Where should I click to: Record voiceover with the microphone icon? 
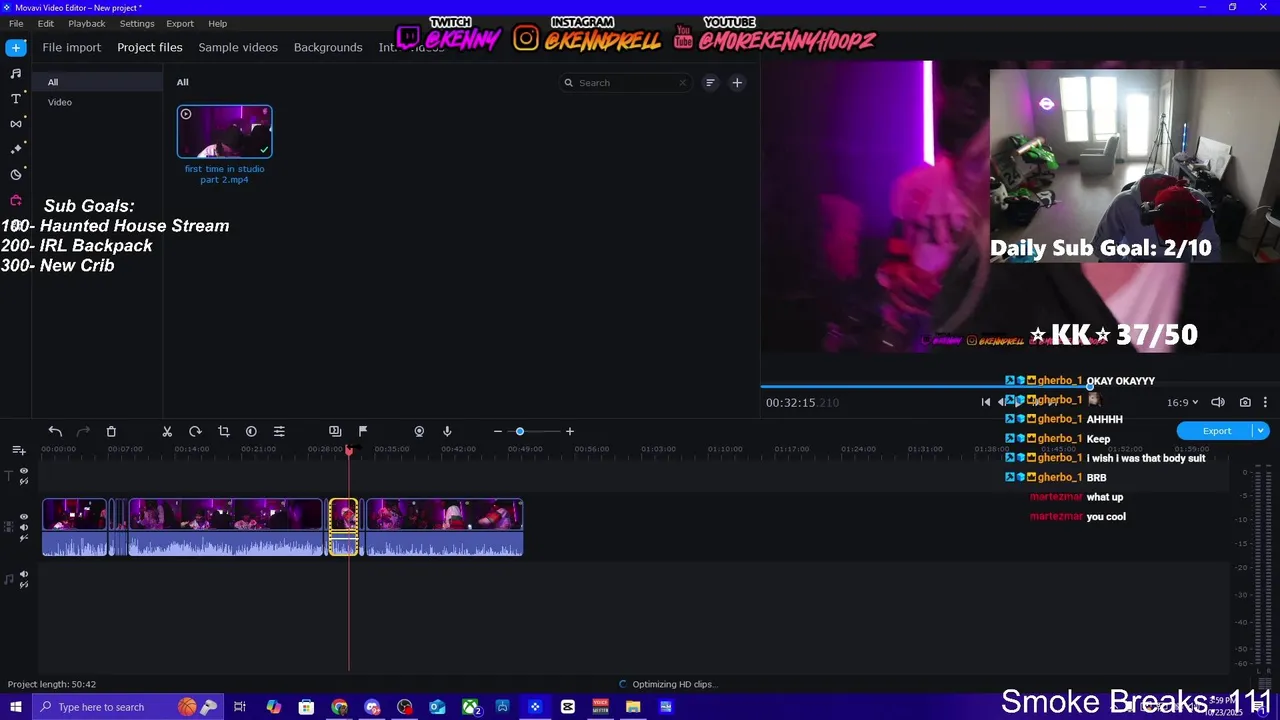coord(447,431)
